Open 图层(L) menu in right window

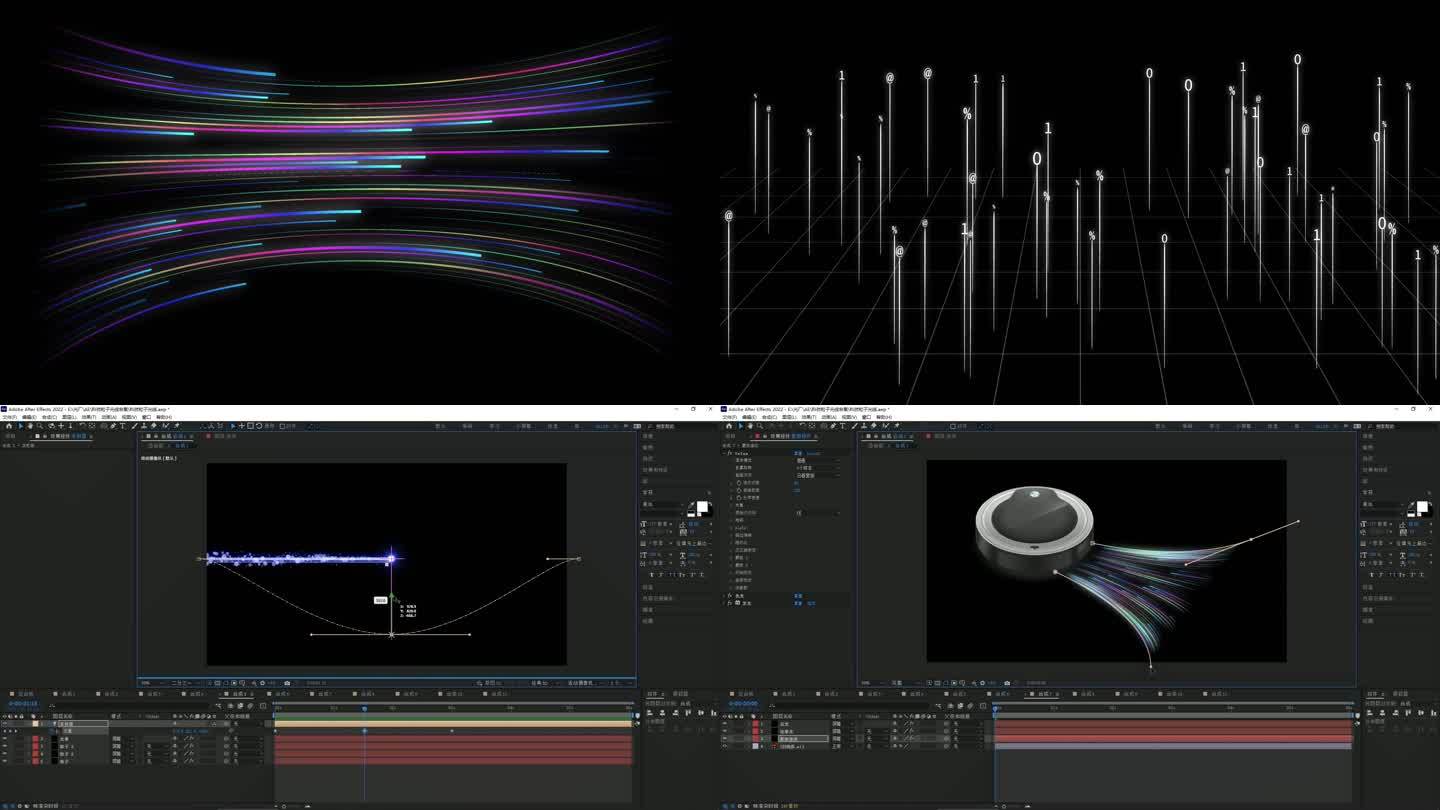(x=789, y=417)
